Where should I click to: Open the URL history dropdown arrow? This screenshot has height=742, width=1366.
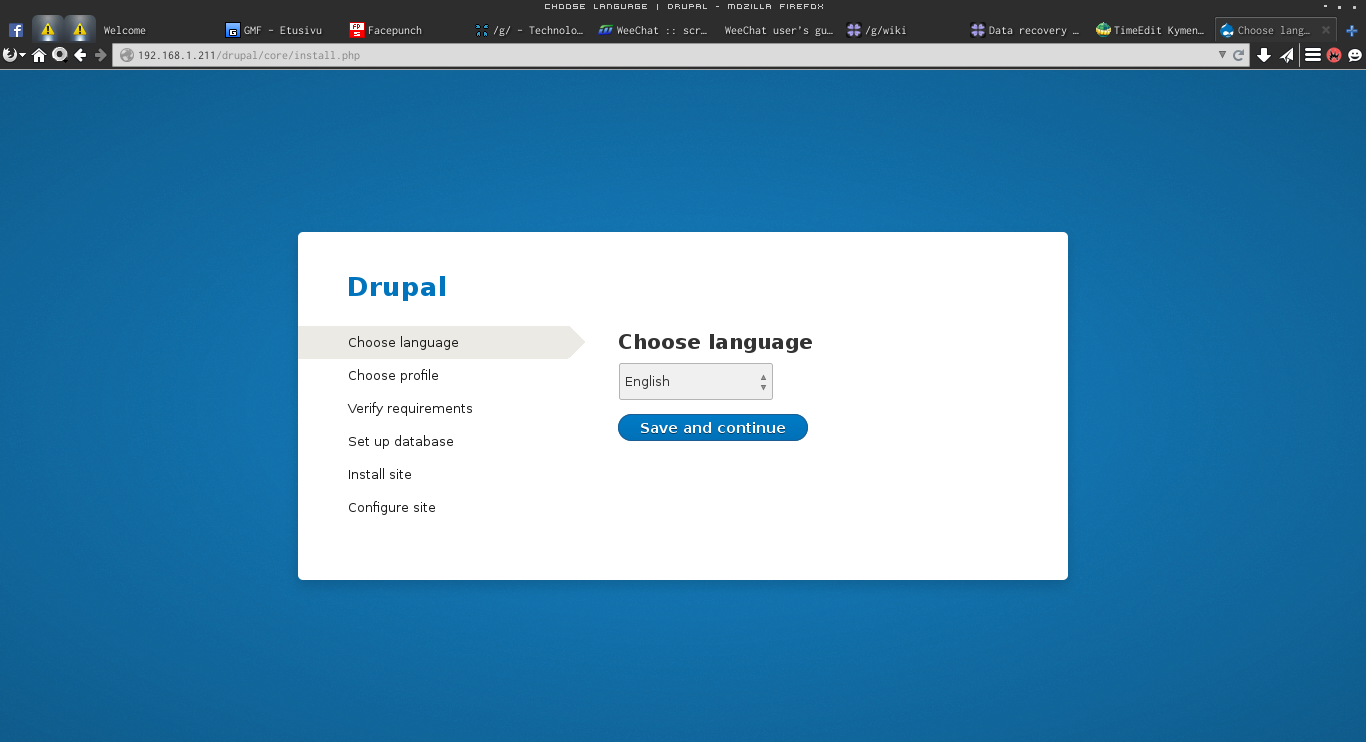[1222, 56]
